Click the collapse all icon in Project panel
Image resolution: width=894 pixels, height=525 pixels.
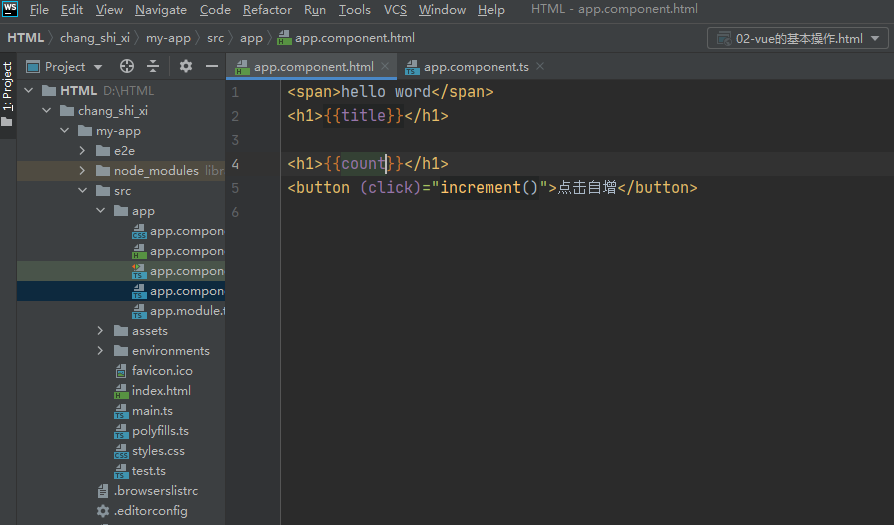(153, 67)
